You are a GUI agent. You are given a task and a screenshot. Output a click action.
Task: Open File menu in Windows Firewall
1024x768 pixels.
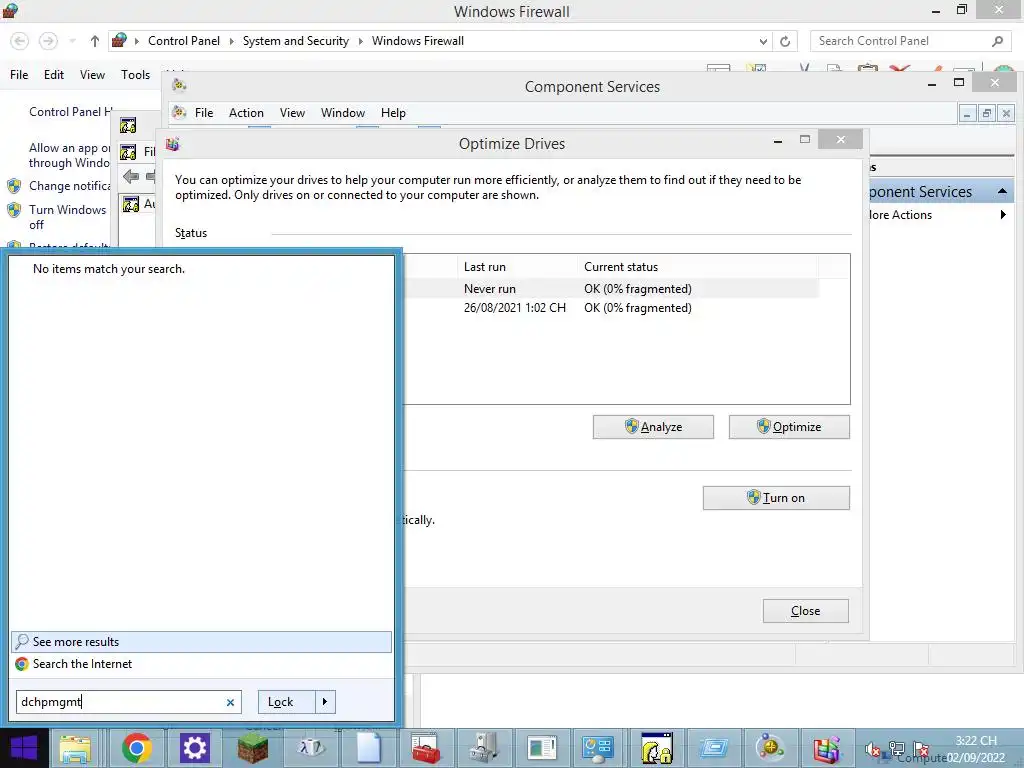click(x=19, y=75)
